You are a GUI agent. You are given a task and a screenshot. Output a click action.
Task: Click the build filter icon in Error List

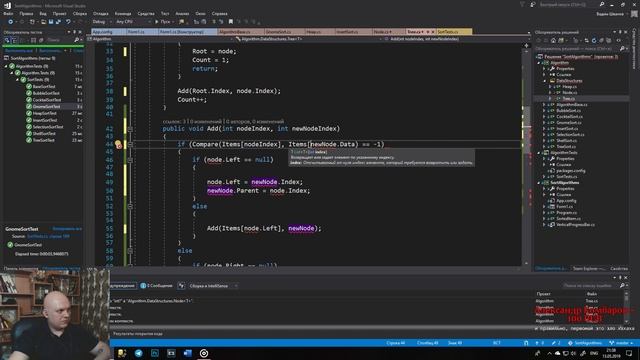click(181, 286)
